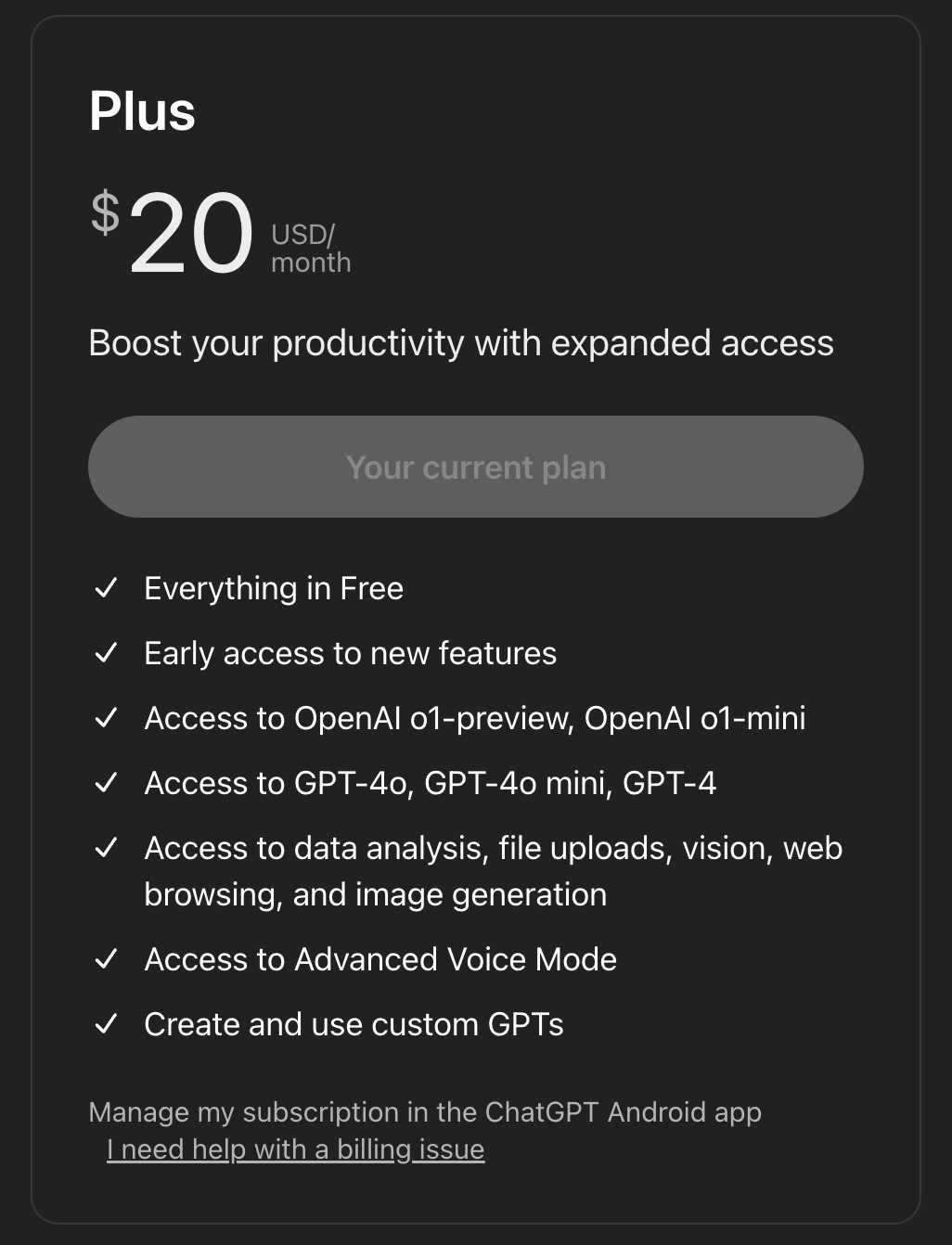Click 'Create and use custom GPTs' text

pos(354,1024)
